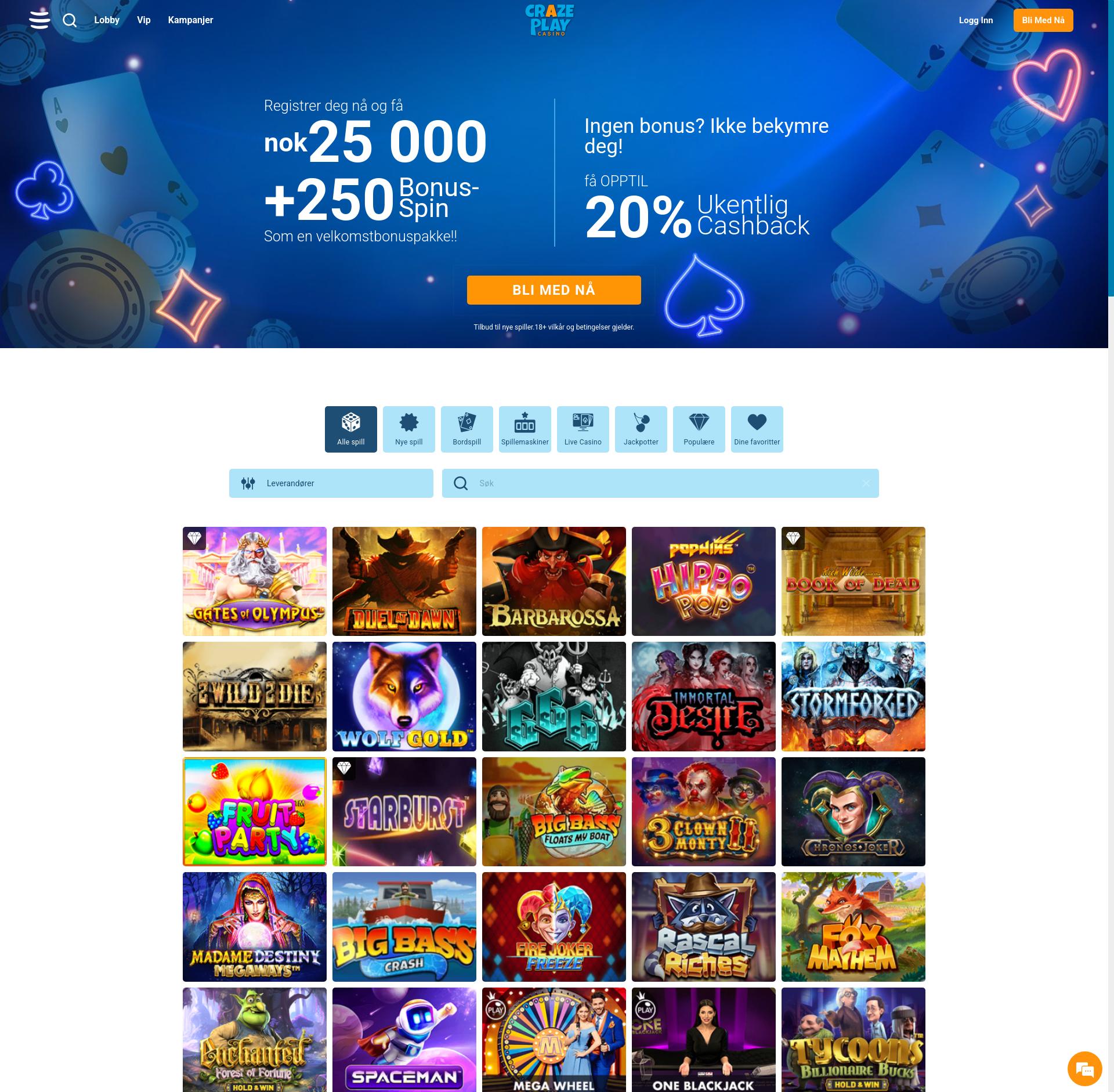Select the Nye spill category icon
Screen dimensions: 1114x1092
(x=409, y=429)
